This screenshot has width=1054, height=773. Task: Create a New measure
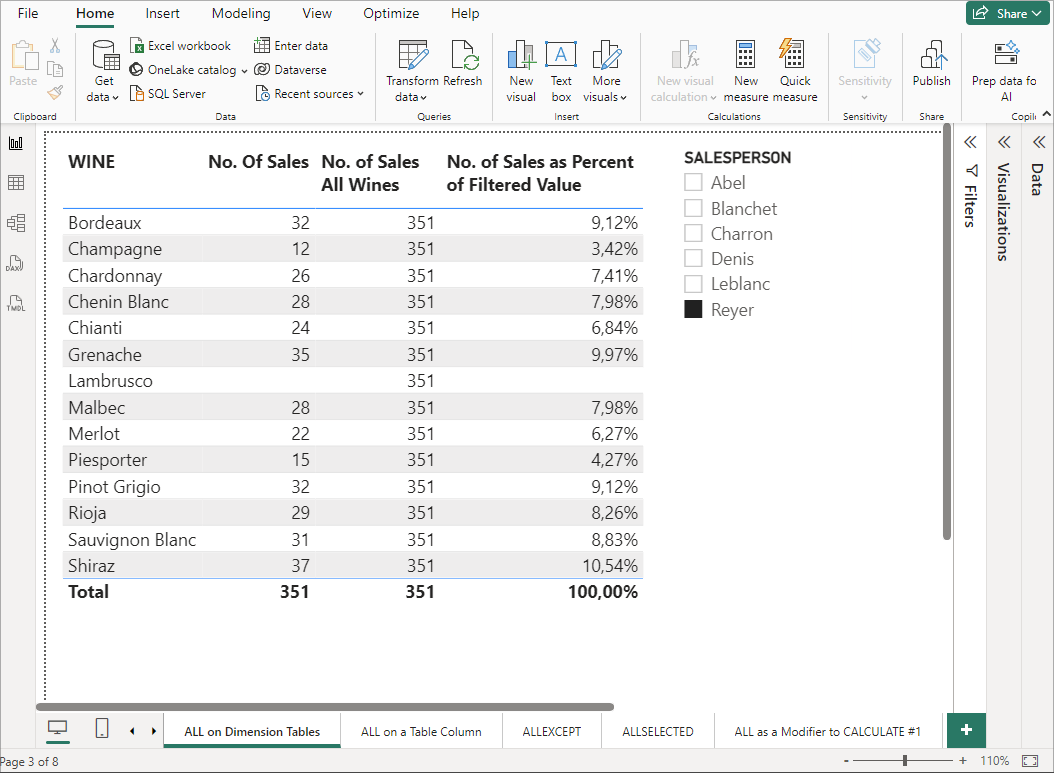[x=745, y=71]
